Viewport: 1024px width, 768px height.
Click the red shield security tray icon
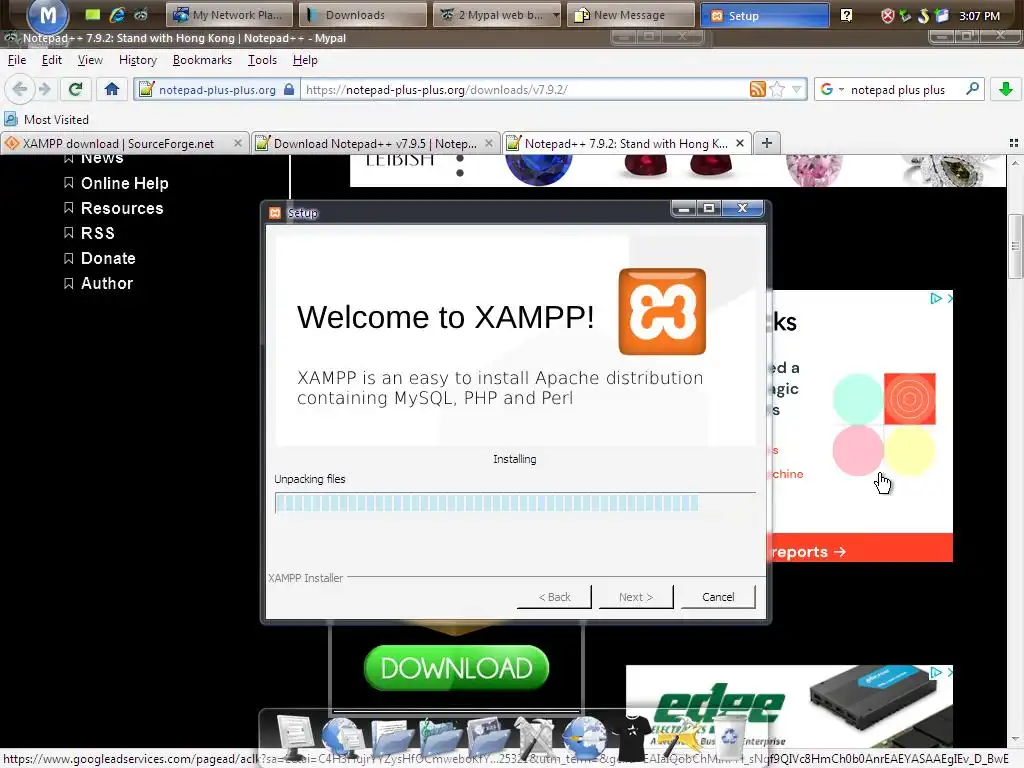(888, 16)
